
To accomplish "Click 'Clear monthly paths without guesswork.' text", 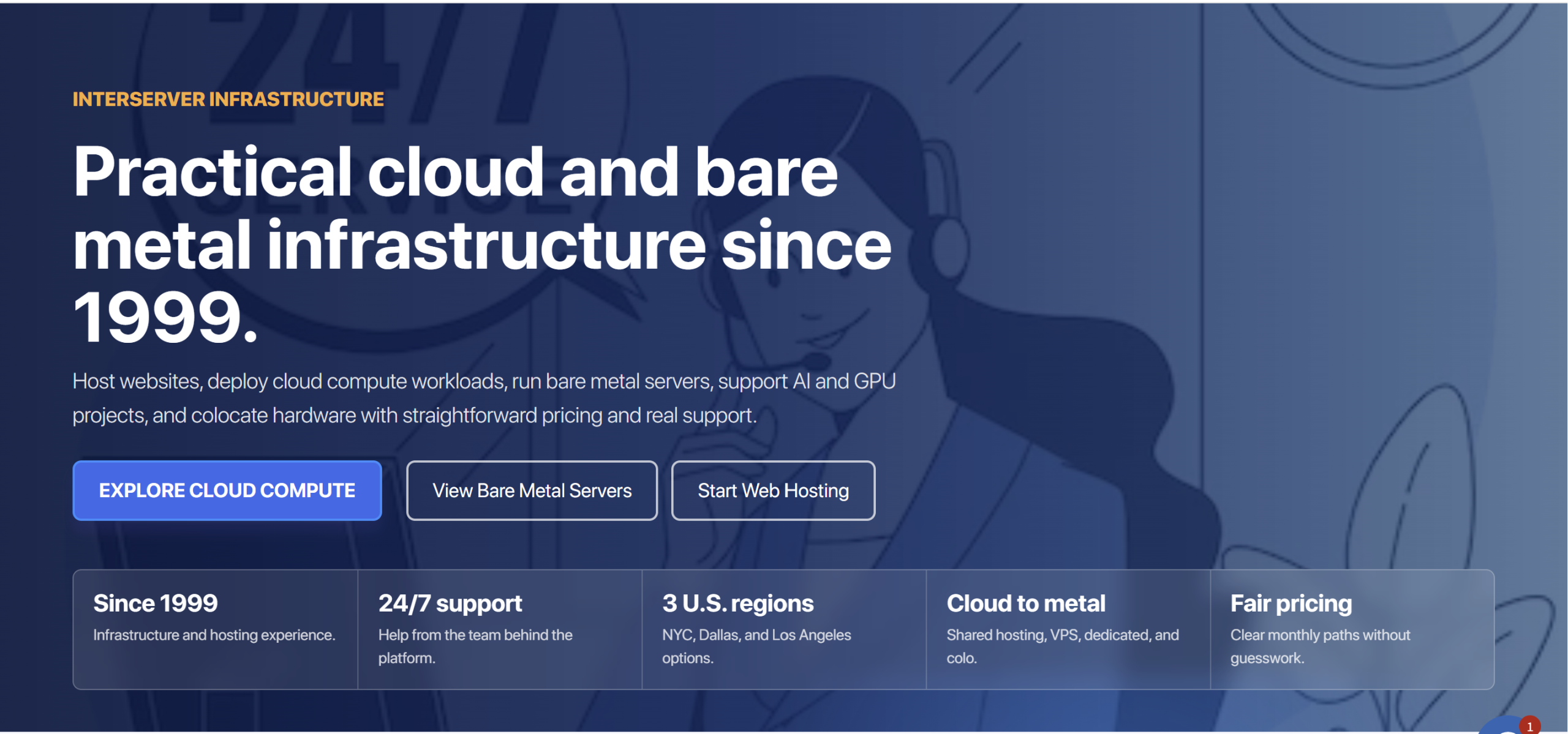I will tap(1320, 646).
